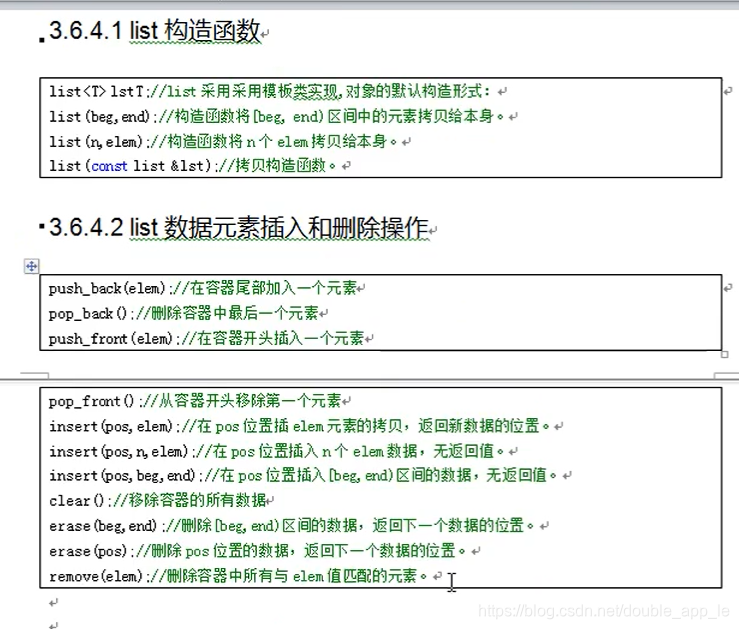Click heading '3.6.4.2 list 数据元素插入和删除操作'
The image size is (739, 629).
point(239,228)
